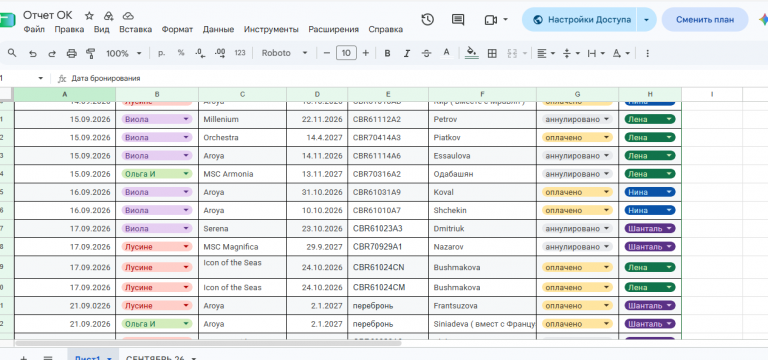The image size is (768, 360).
Task: Toggle bold formatting
Action: [x=387, y=53]
